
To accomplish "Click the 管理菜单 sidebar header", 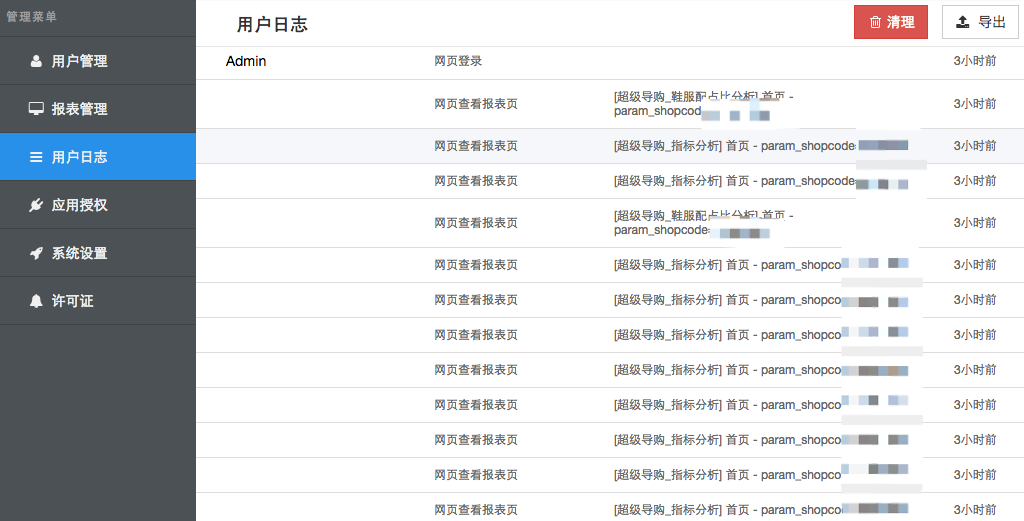I will click(x=32, y=17).
